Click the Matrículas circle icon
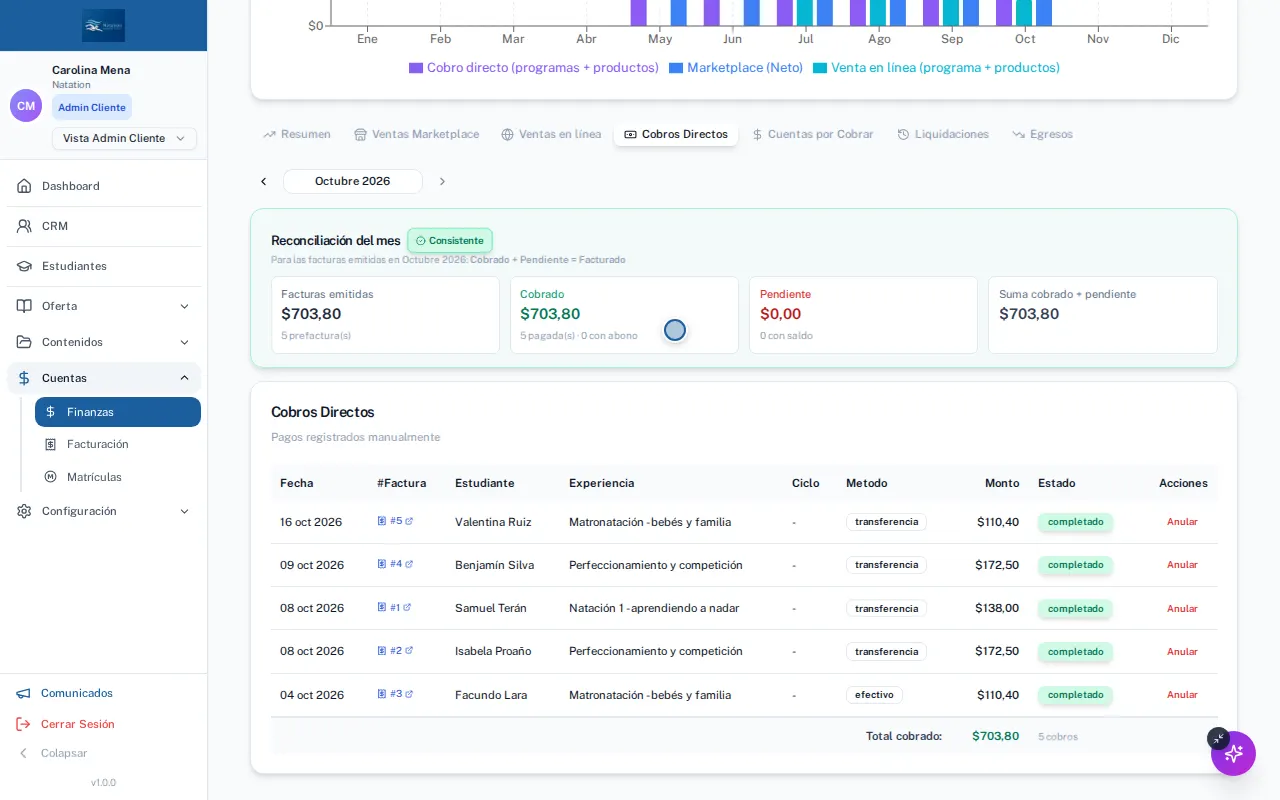Screen dimensions: 1280x800 [x=50, y=477]
